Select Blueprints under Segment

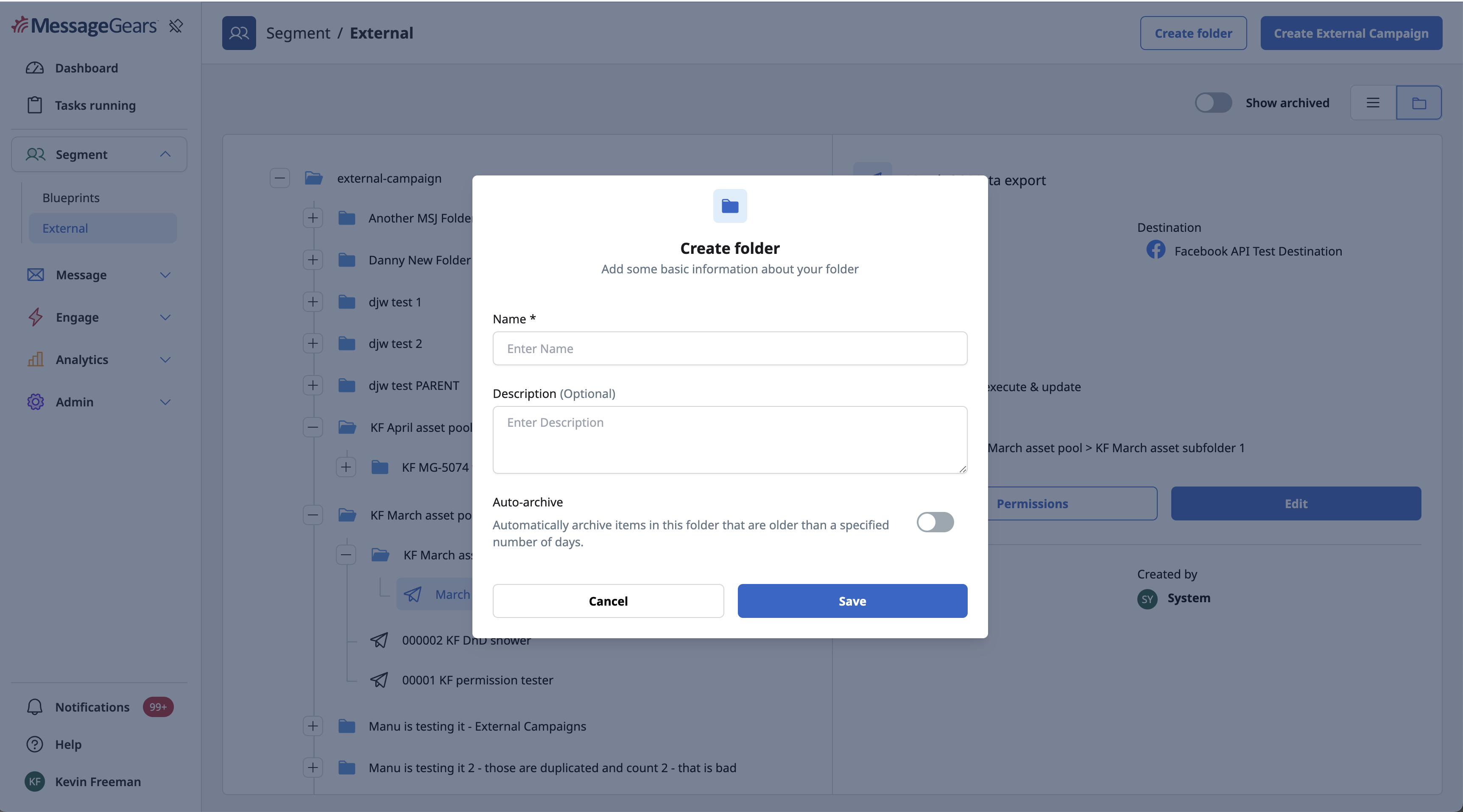(x=71, y=197)
